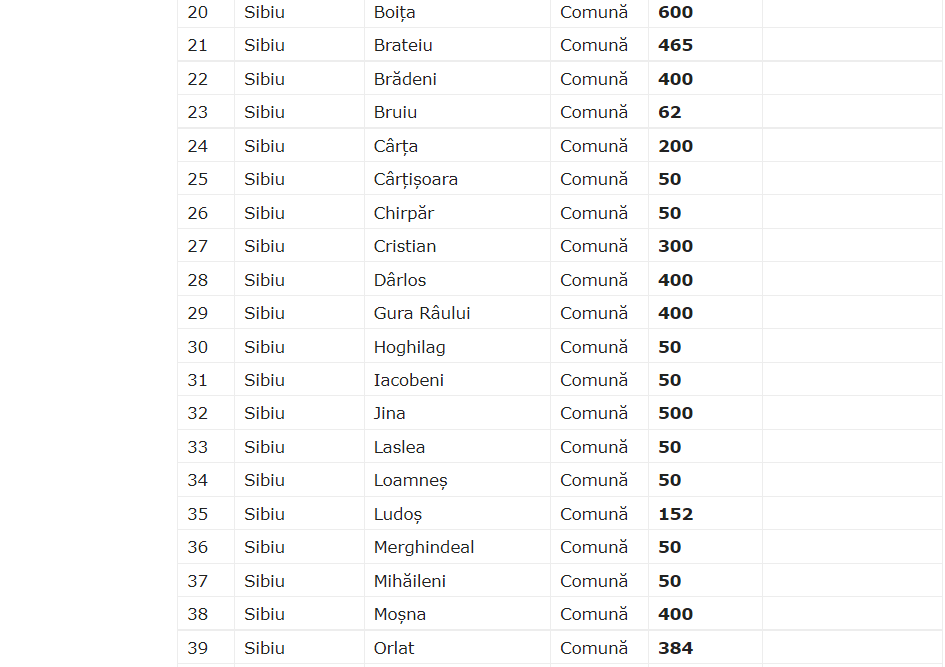Viewport: 945px width, 667px height.
Task: Select Comună cell in Chirpăr row
Action: [x=594, y=213]
